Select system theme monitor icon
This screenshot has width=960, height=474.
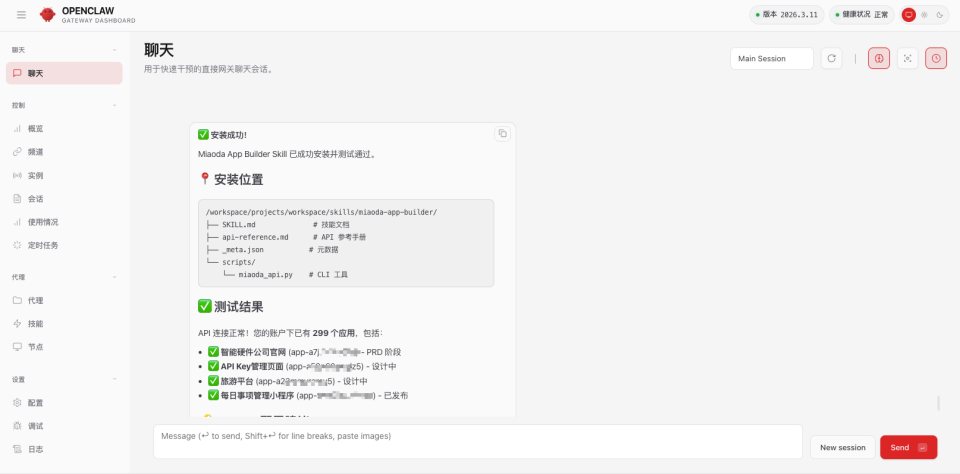point(908,15)
